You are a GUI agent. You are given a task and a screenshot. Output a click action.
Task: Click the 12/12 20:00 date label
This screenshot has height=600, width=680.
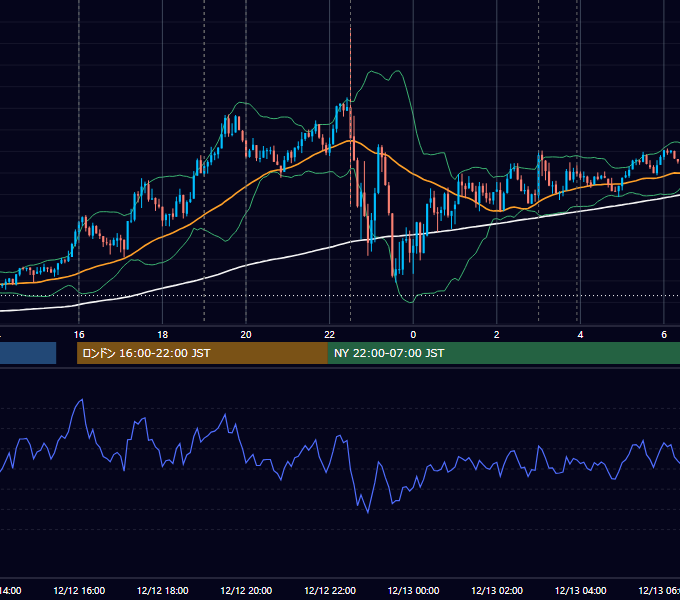pyautogui.click(x=246, y=590)
